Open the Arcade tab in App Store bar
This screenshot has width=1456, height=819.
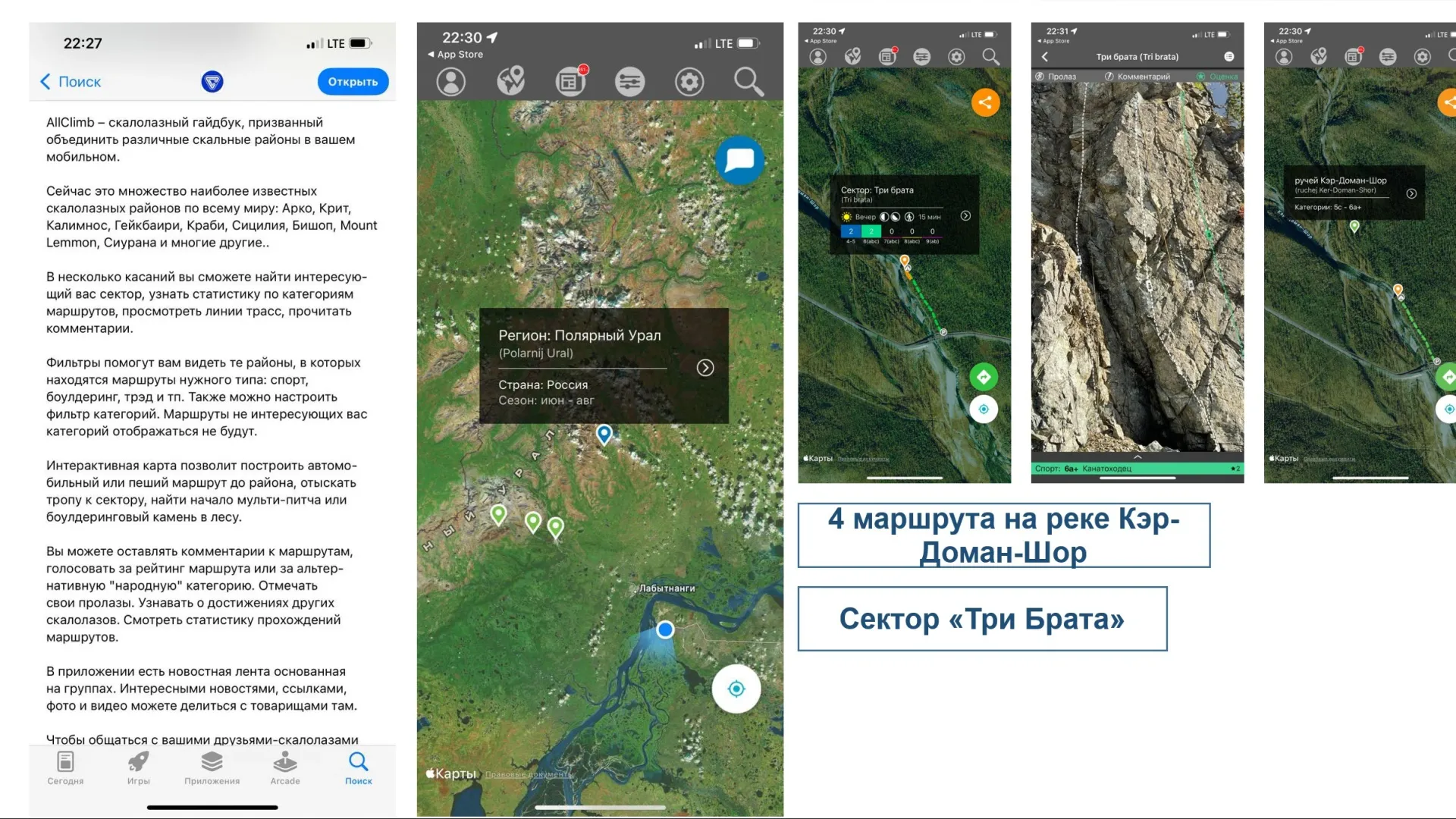pyautogui.click(x=285, y=767)
